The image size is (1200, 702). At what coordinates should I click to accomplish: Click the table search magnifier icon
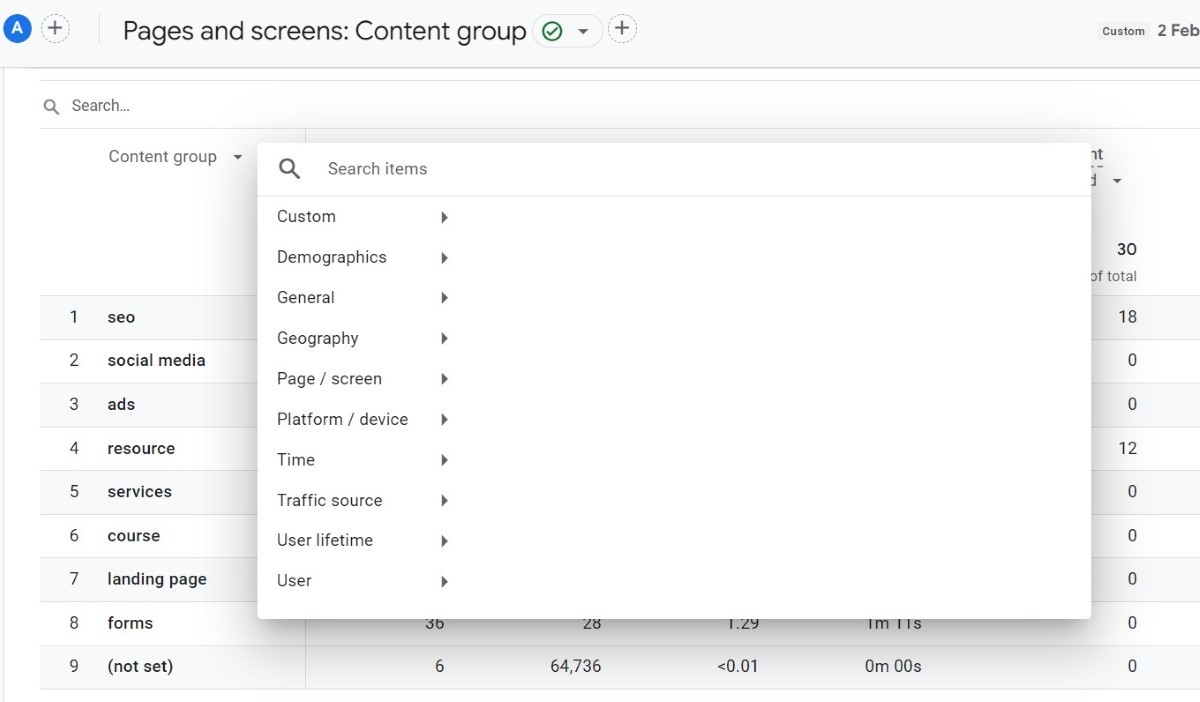tap(51, 106)
